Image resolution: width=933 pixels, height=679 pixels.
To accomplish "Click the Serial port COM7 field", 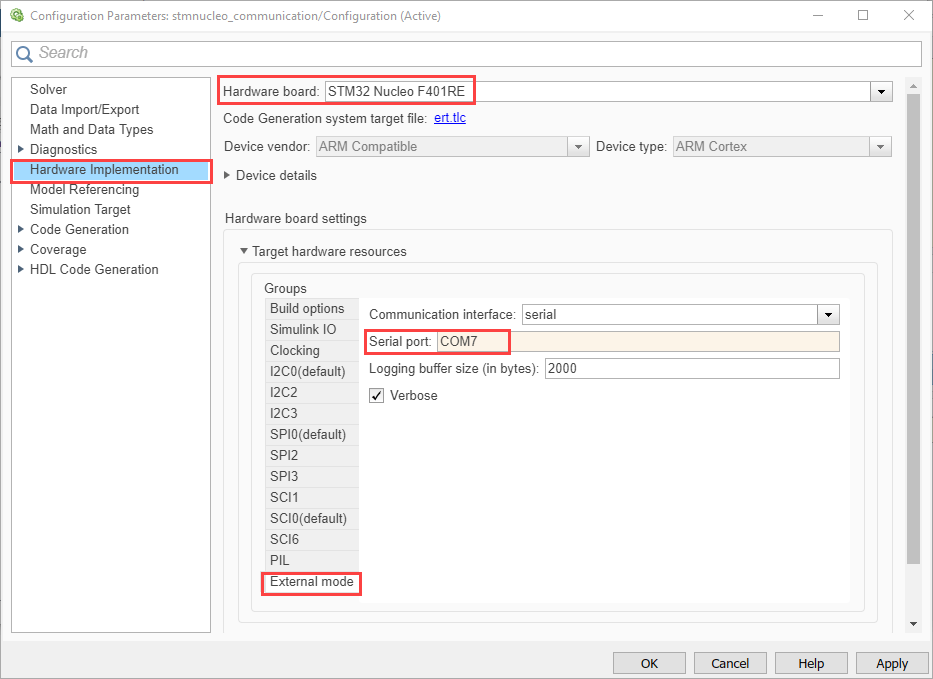I will pos(637,342).
